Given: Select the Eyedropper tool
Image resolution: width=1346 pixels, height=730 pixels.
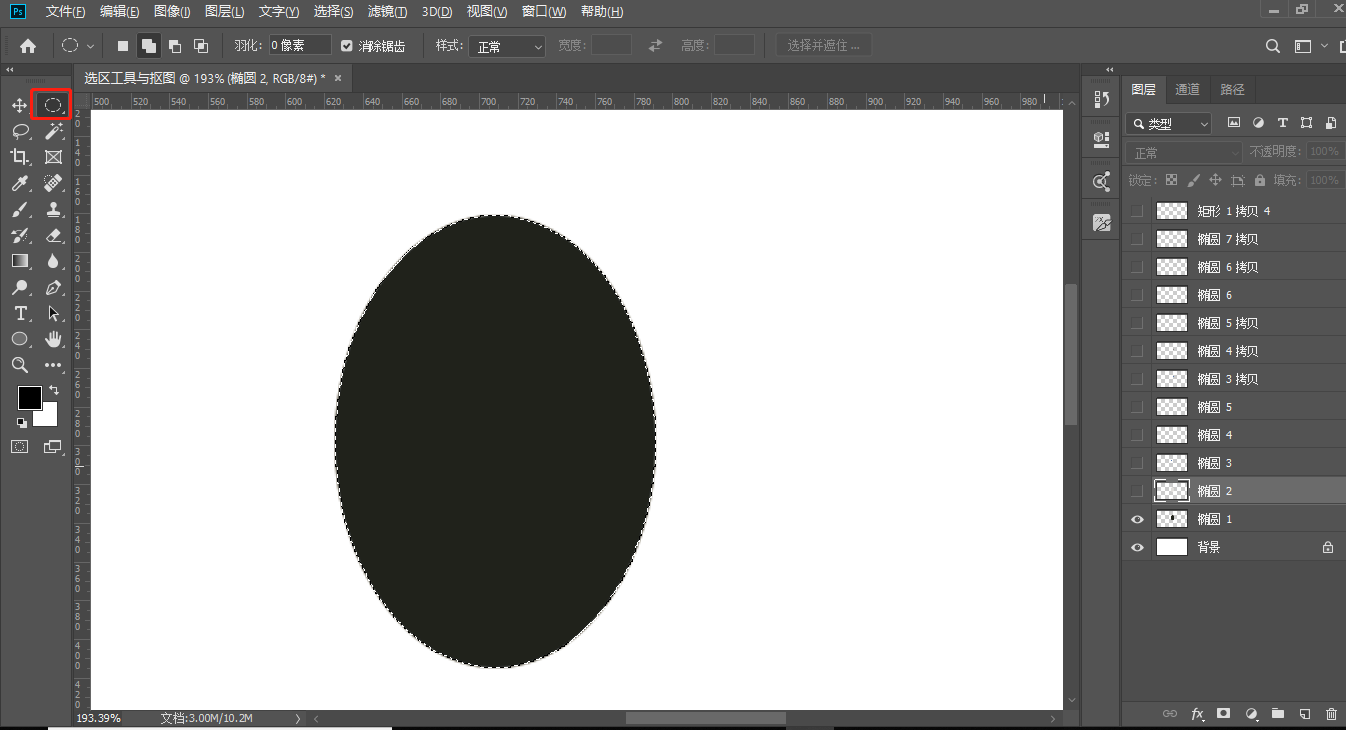Looking at the screenshot, I should click(20, 183).
